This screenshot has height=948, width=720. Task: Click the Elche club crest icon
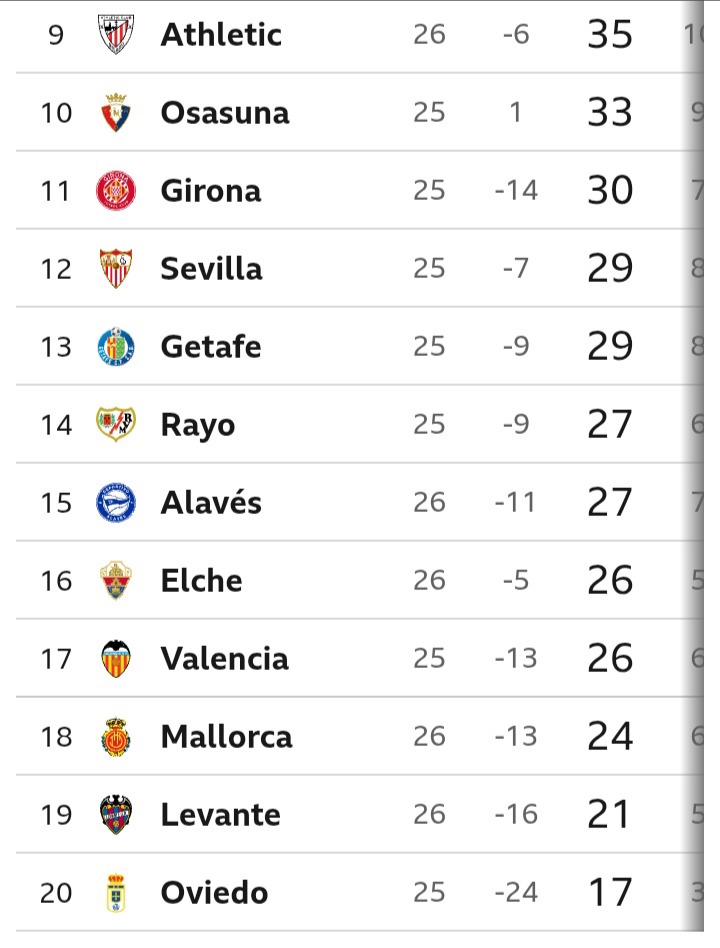click(115, 580)
